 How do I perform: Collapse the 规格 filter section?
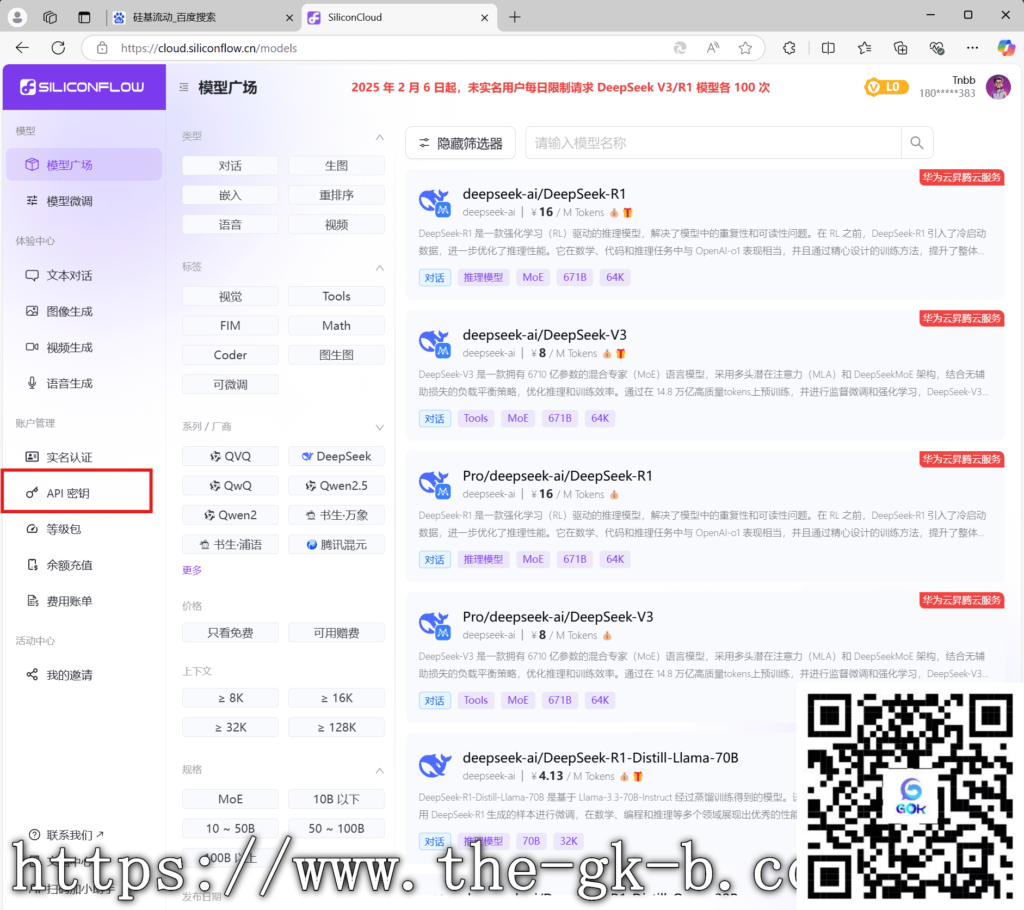coord(379,771)
